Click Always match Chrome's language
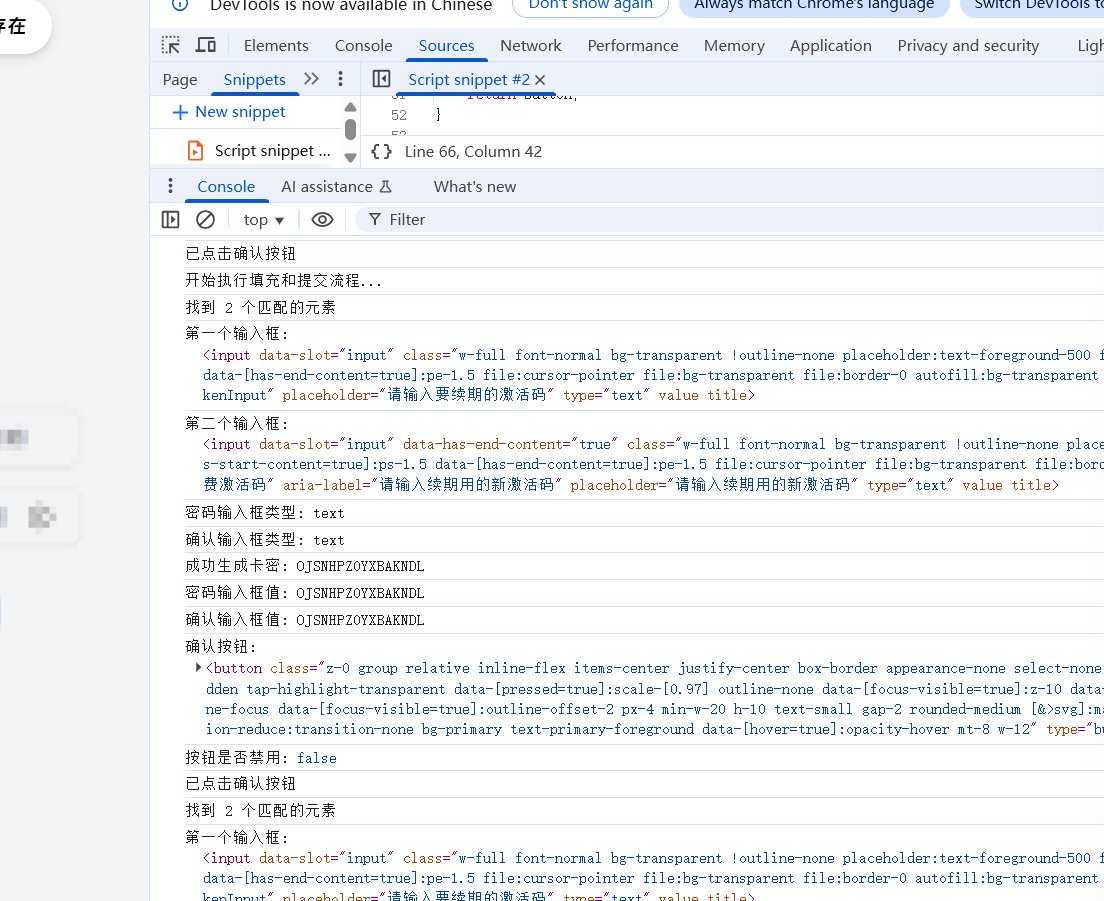The height and width of the screenshot is (901, 1104). coord(813,5)
